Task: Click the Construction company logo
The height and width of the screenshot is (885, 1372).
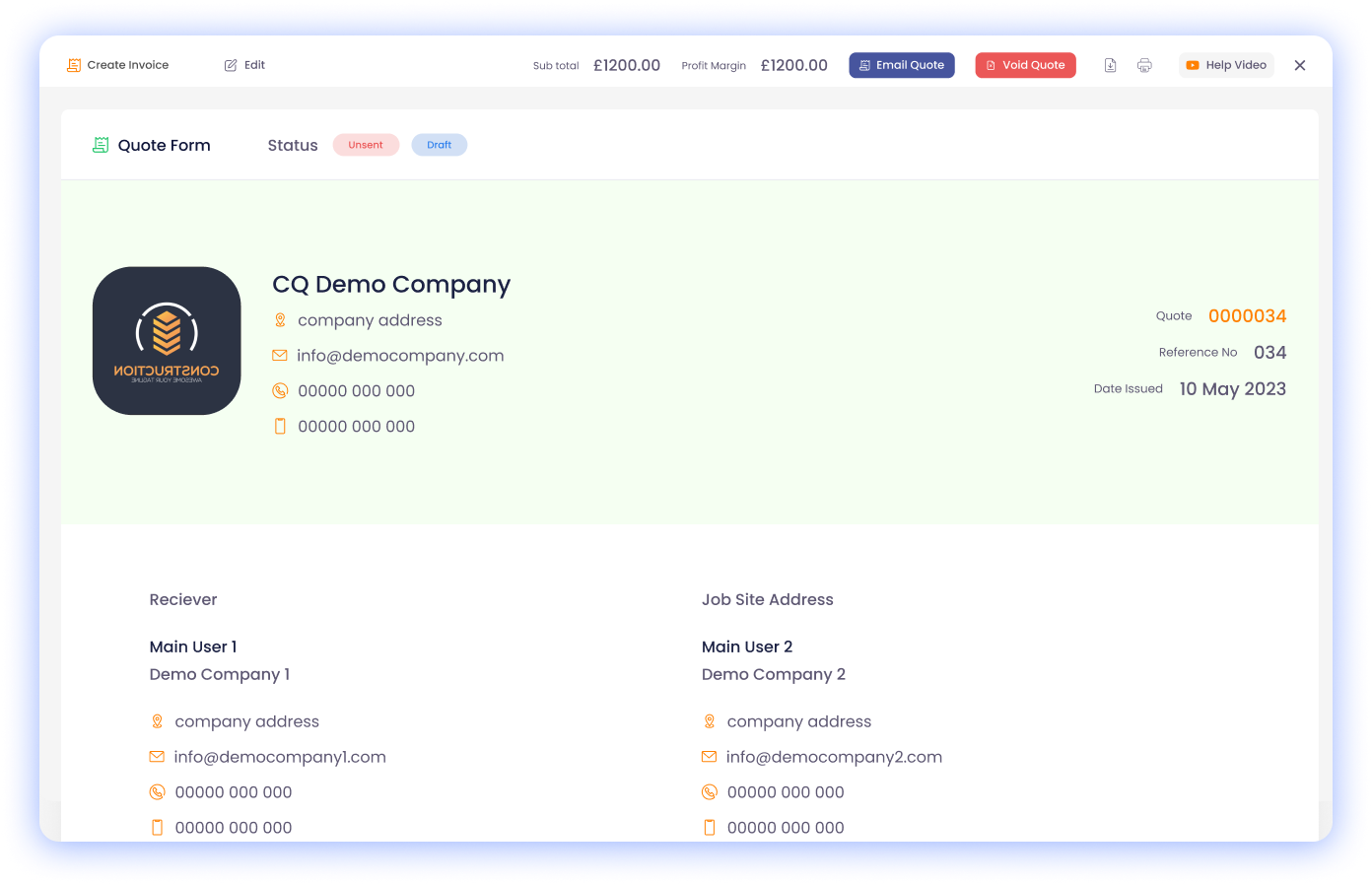Action: [x=167, y=341]
